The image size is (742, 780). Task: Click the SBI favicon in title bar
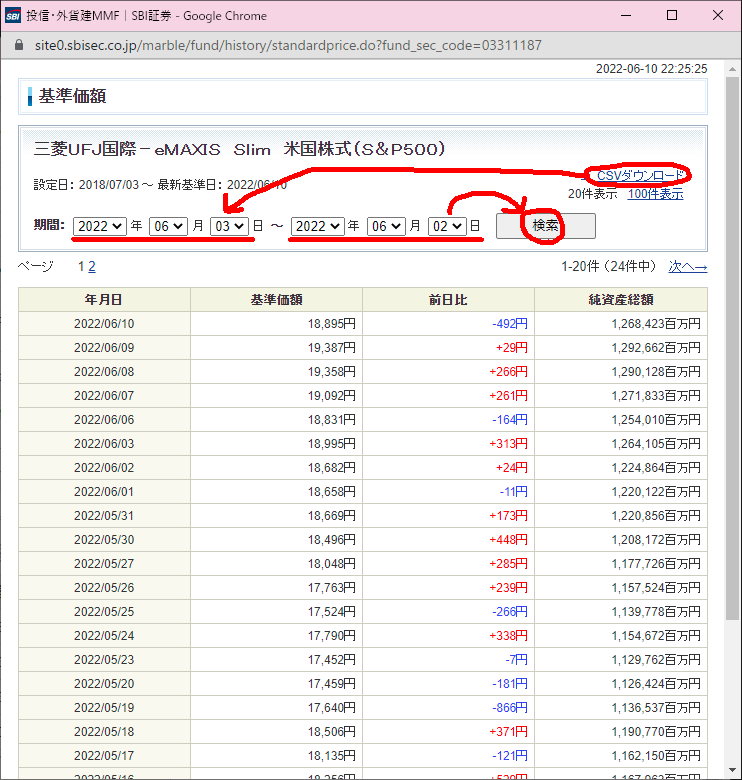[14, 16]
